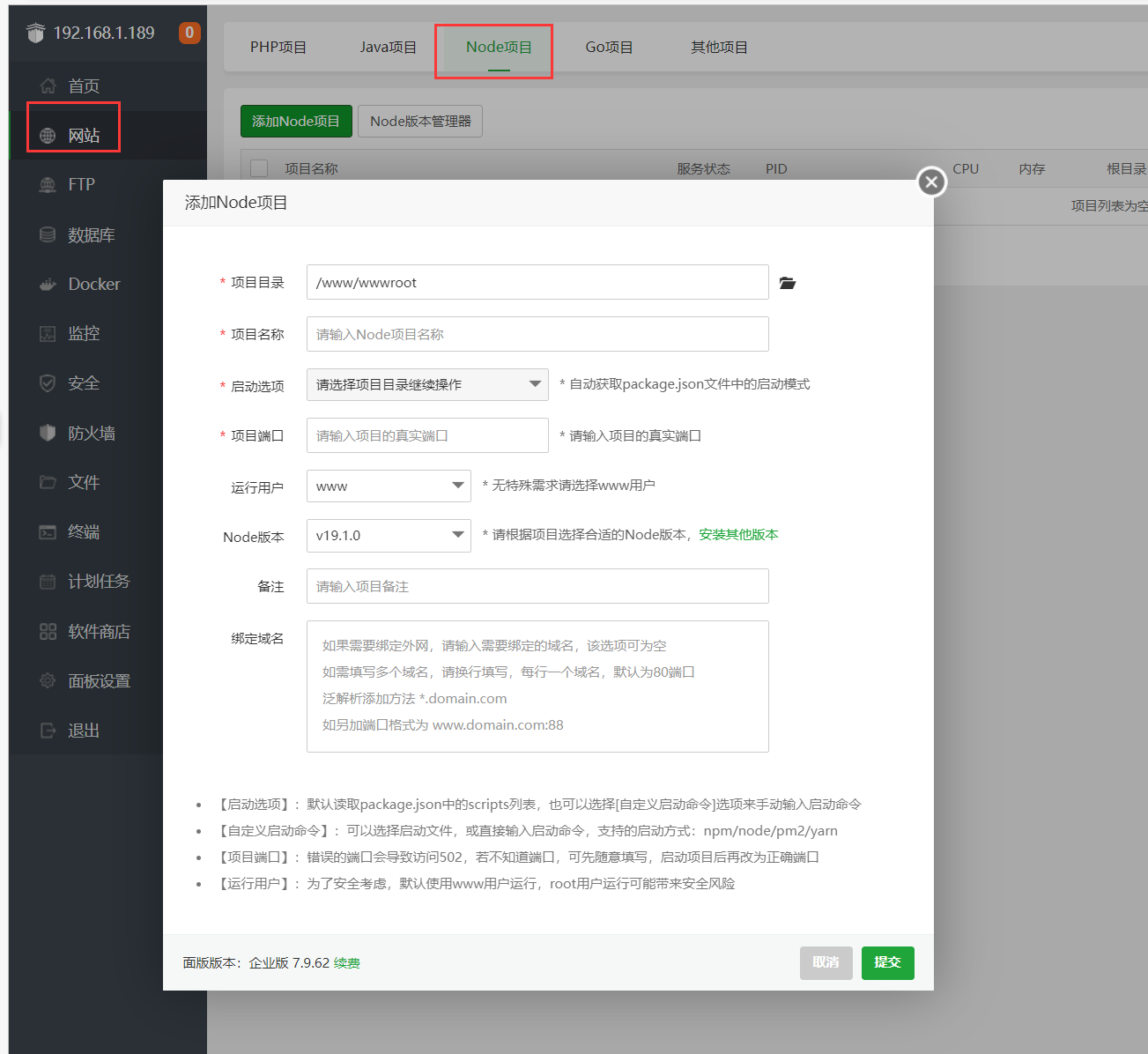Open the Node版本 v19.1.0 dropdown
The image size is (1148, 1054).
click(389, 536)
